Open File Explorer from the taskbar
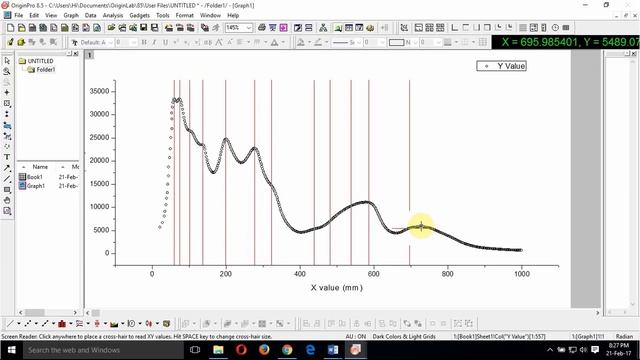This screenshot has width=640, height=360. coord(218,350)
